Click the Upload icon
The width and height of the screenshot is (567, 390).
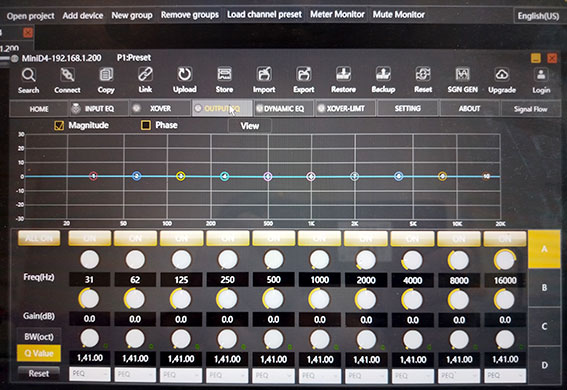tap(185, 74)
